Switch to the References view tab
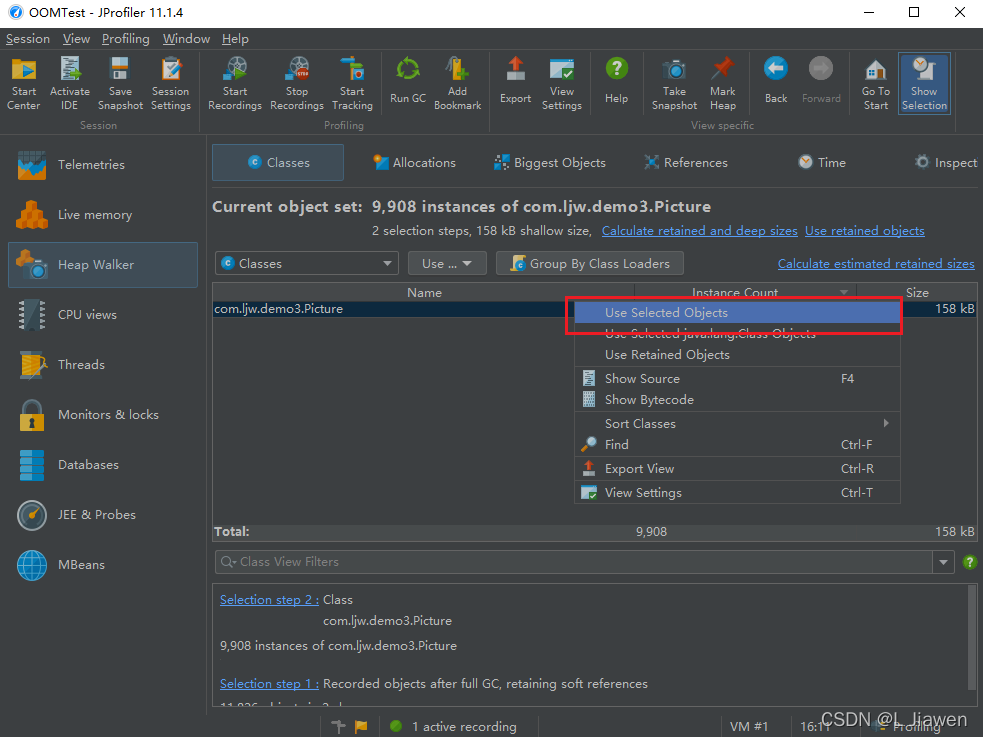The image size is (983, 737). coord(686,162)
